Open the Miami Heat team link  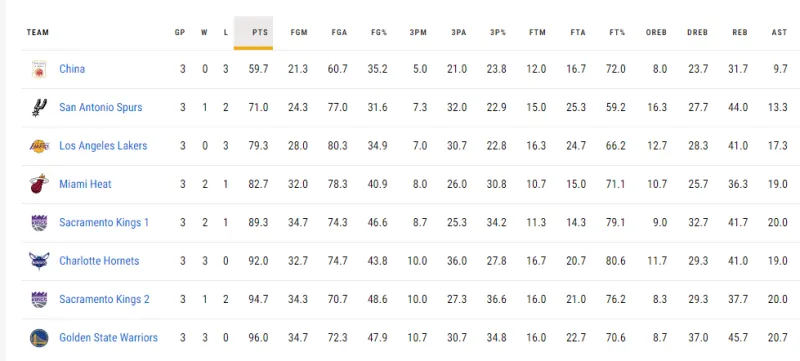[85, 184]
